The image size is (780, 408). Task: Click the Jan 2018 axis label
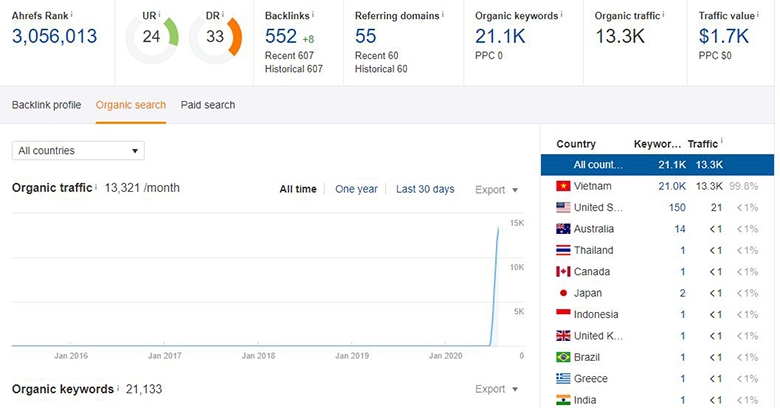pos(258,356)
